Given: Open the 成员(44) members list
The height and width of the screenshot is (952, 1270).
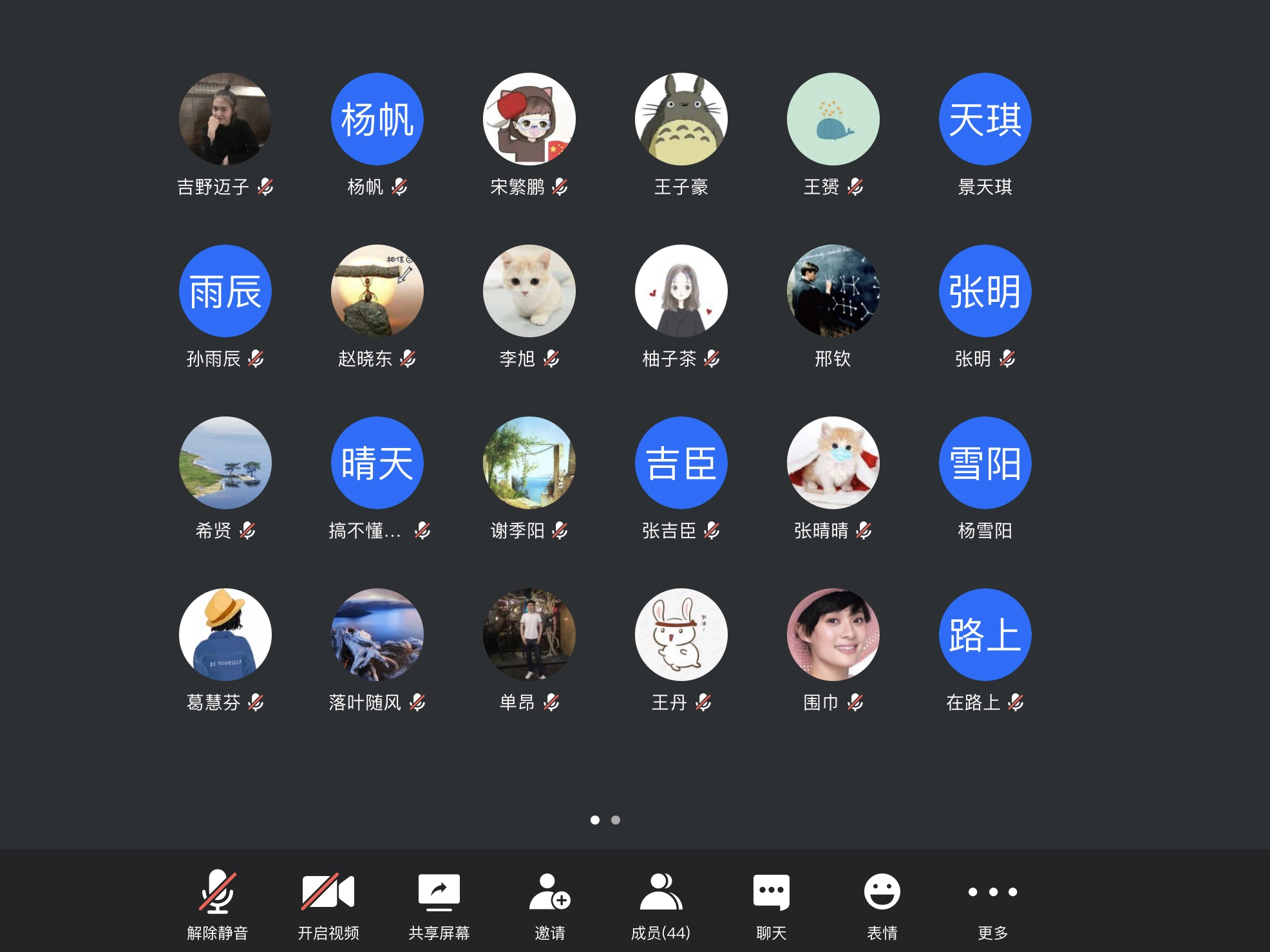Looking at the screenshot, I should (x=660, y=892).
